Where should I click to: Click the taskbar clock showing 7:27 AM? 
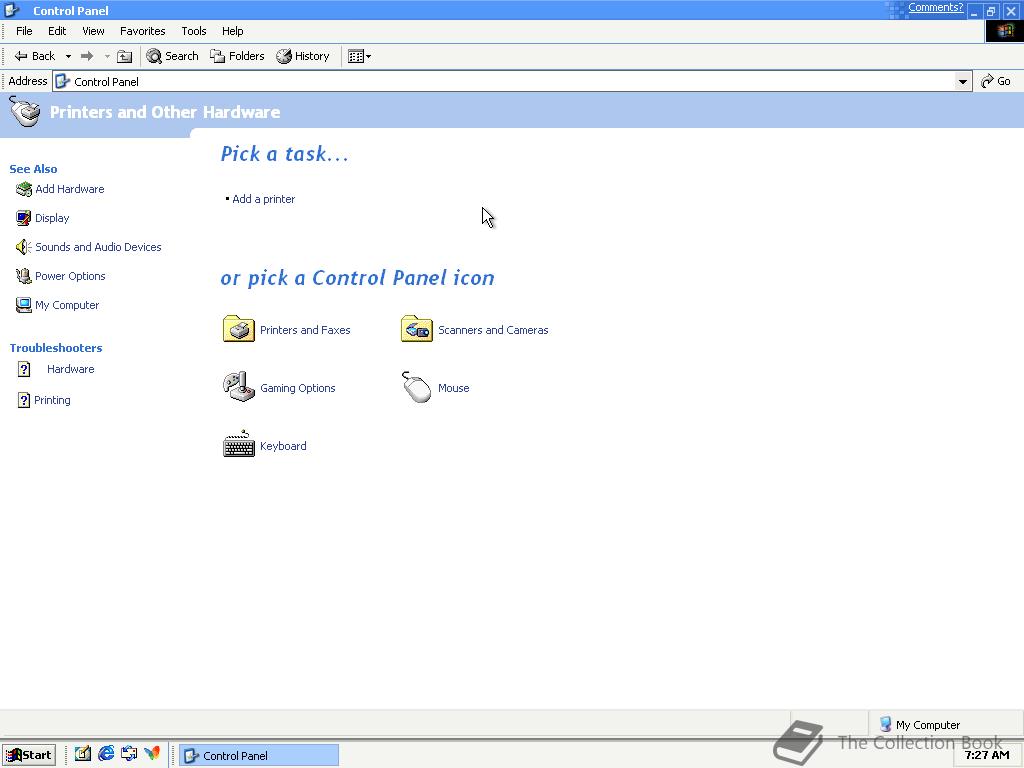[987, 755]
